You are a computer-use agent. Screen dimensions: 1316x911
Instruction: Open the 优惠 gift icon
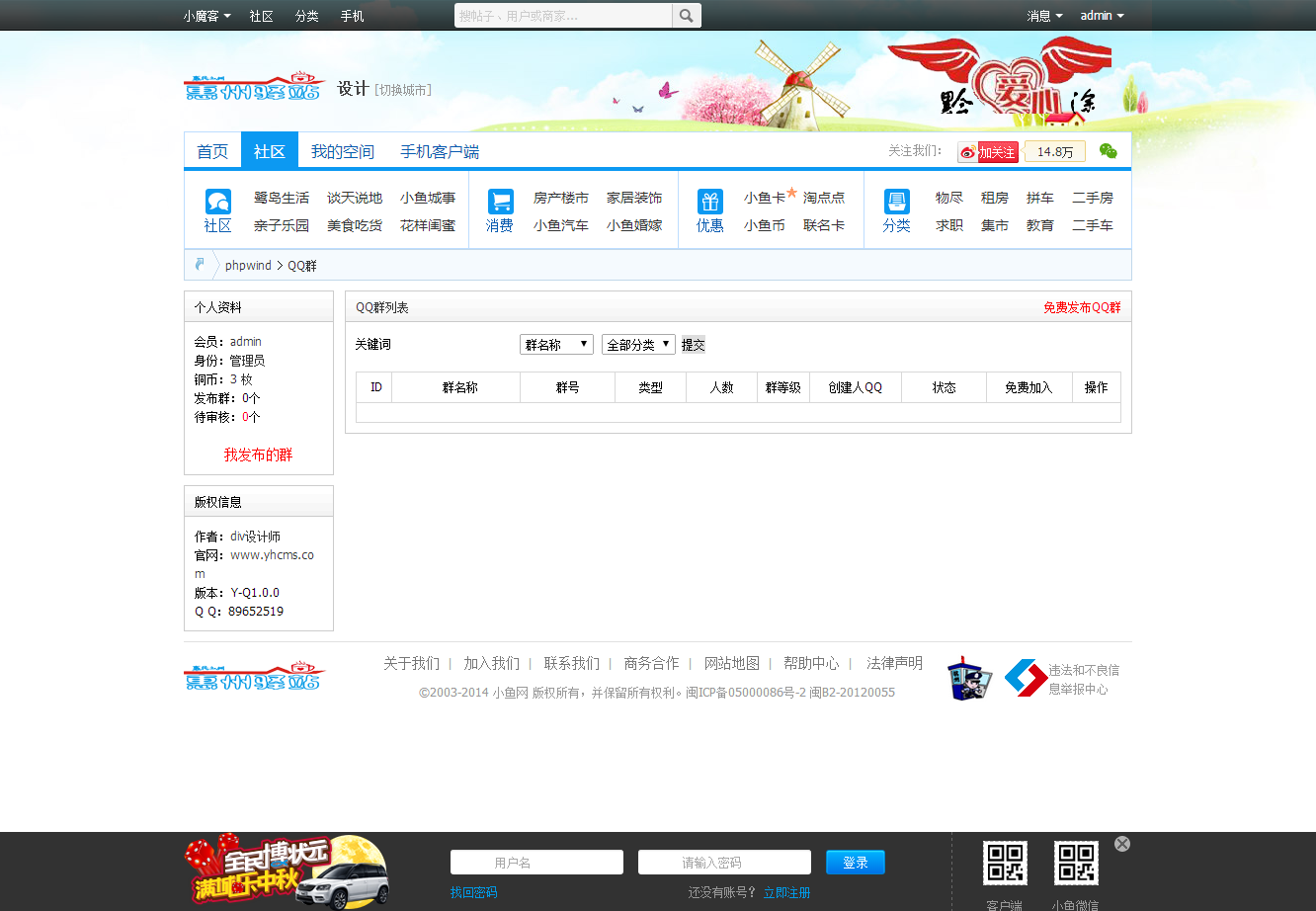point(710,202)
